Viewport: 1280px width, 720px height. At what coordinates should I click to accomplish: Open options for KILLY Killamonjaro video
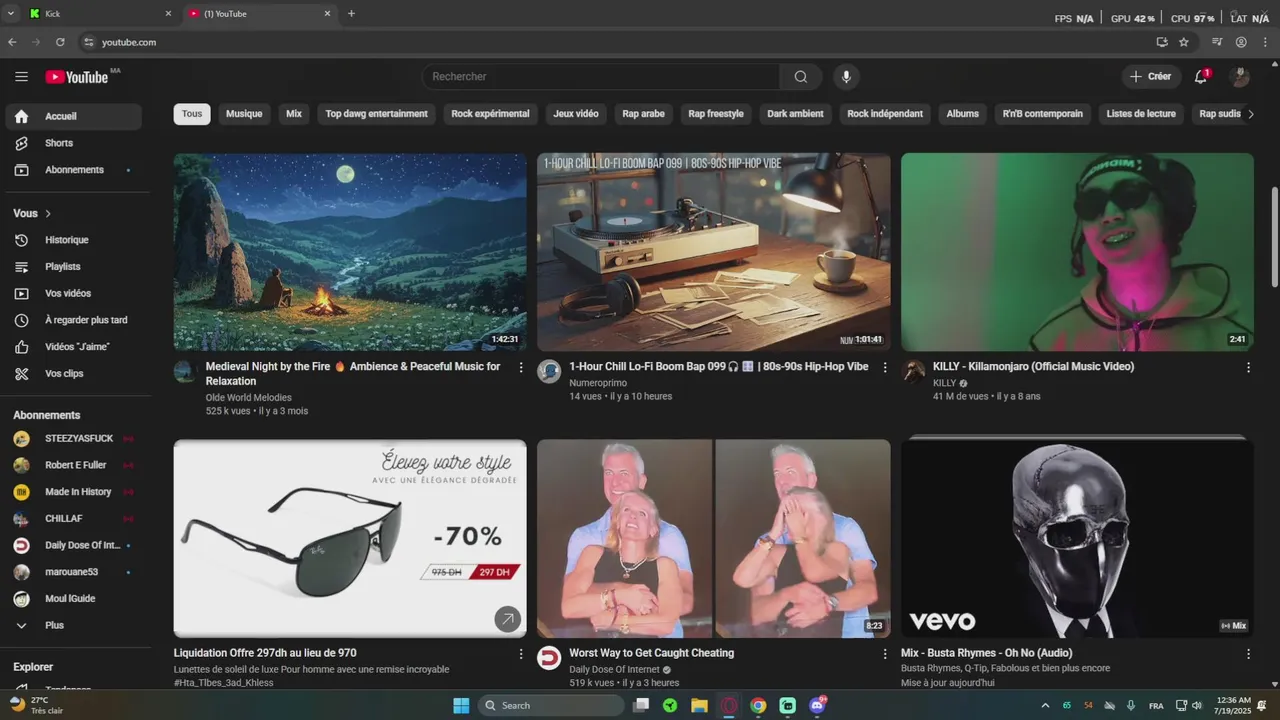point(1248,367)
